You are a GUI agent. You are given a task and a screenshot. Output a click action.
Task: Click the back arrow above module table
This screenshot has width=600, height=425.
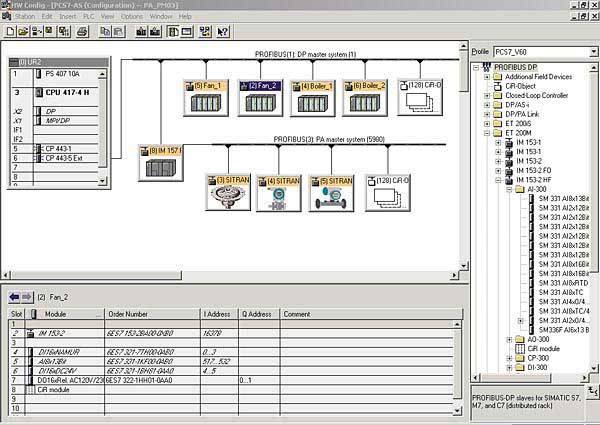11,297
